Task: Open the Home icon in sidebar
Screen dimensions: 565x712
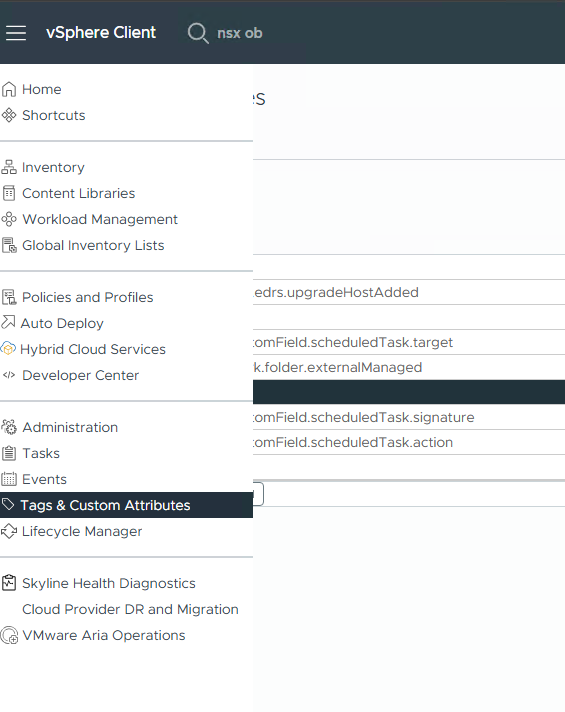Action: point(9,89)
